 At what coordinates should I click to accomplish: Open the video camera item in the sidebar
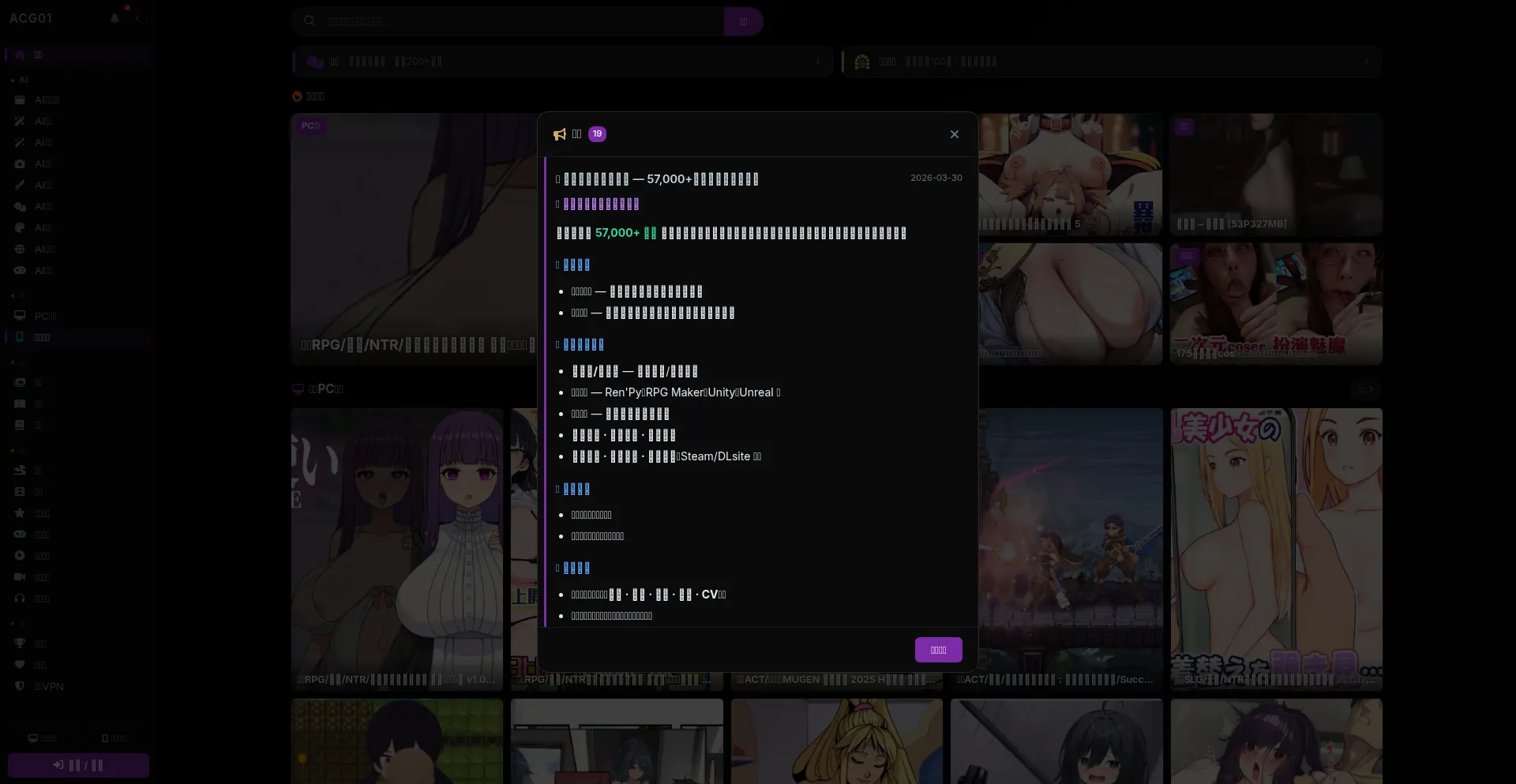pyautogui.click(x=78, y=577)
